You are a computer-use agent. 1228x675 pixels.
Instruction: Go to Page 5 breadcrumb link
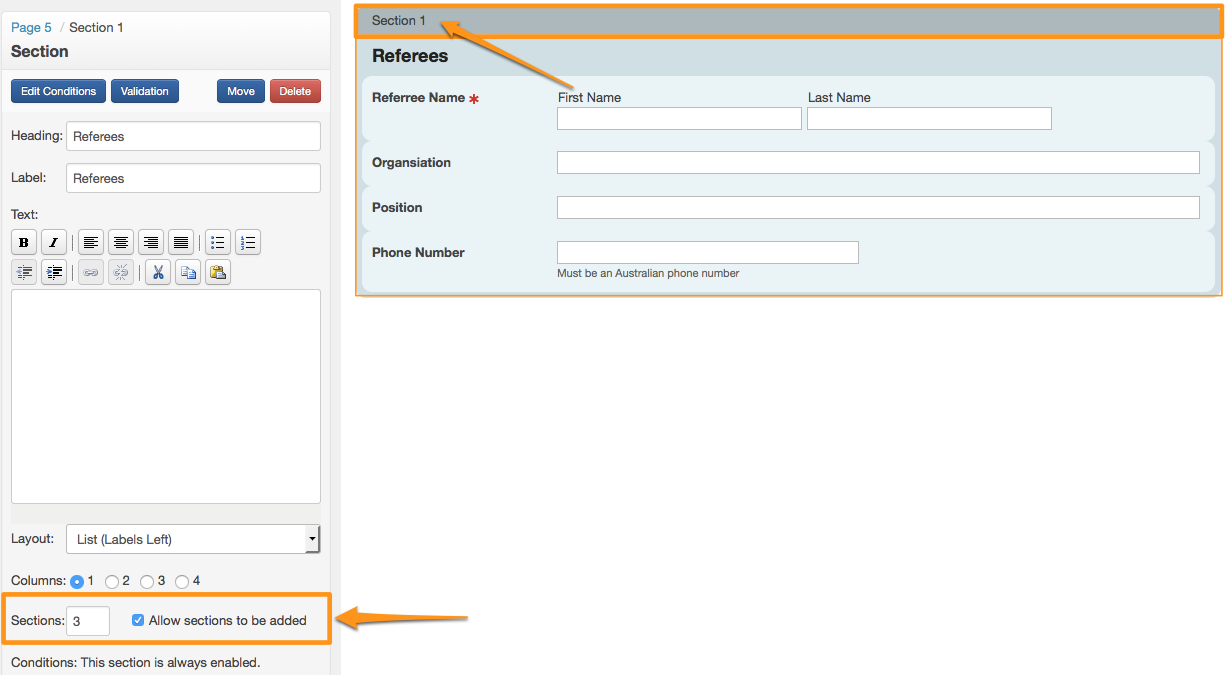click(x=31, y=27)
